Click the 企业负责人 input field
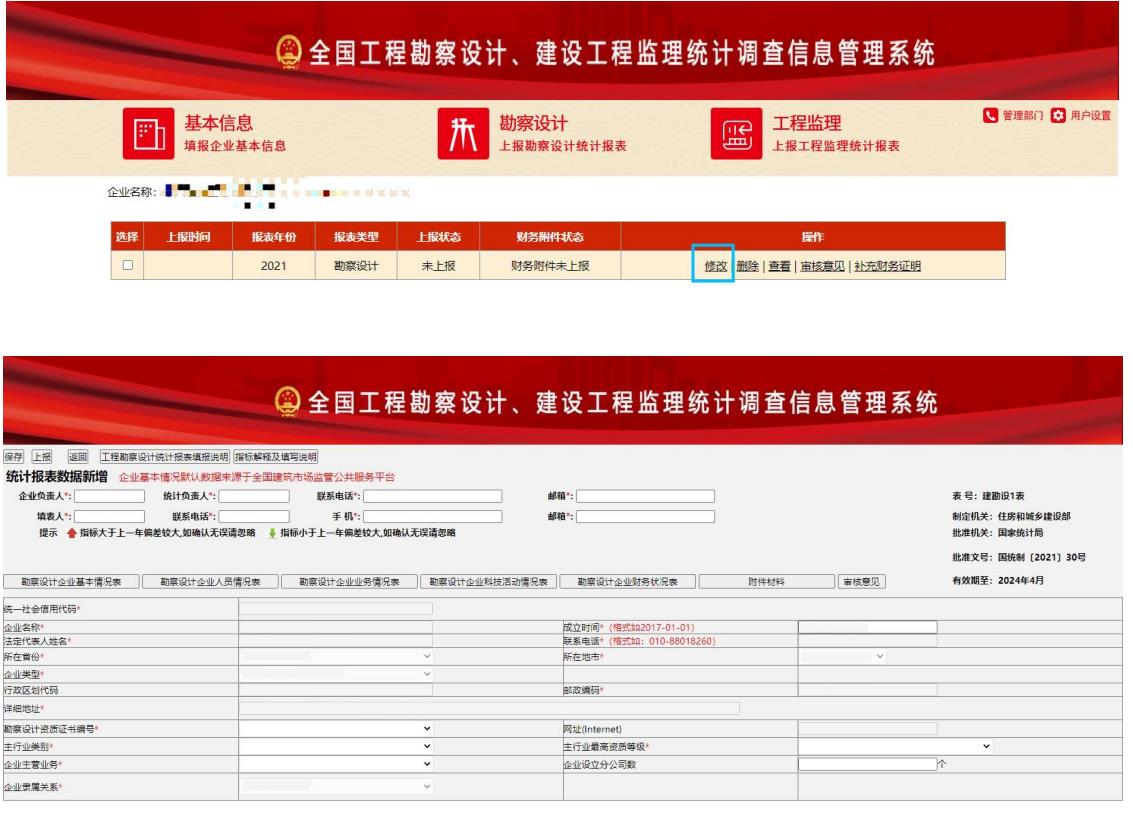1133x813 pixels. click(111, 494)
